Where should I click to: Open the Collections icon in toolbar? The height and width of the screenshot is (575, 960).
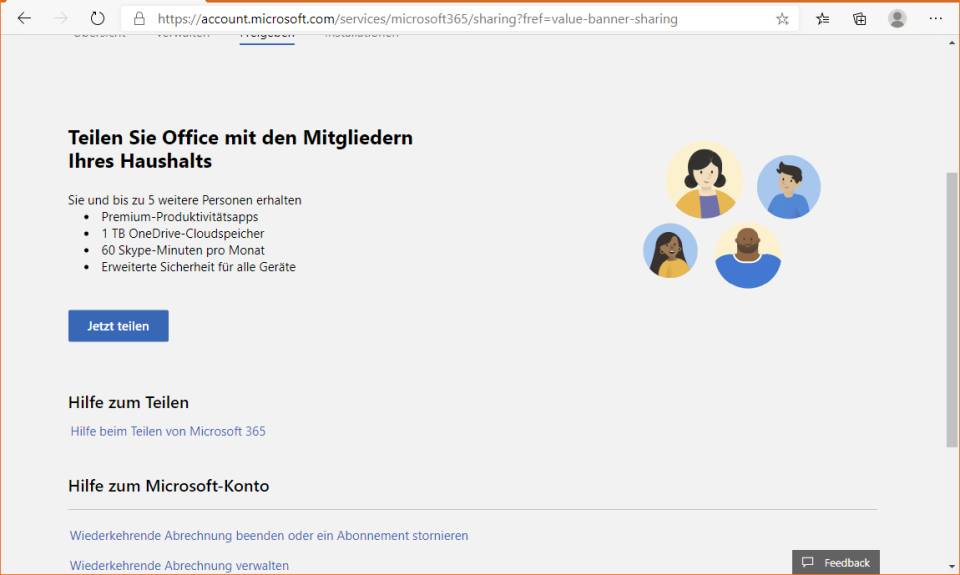(x=860, y=19)
